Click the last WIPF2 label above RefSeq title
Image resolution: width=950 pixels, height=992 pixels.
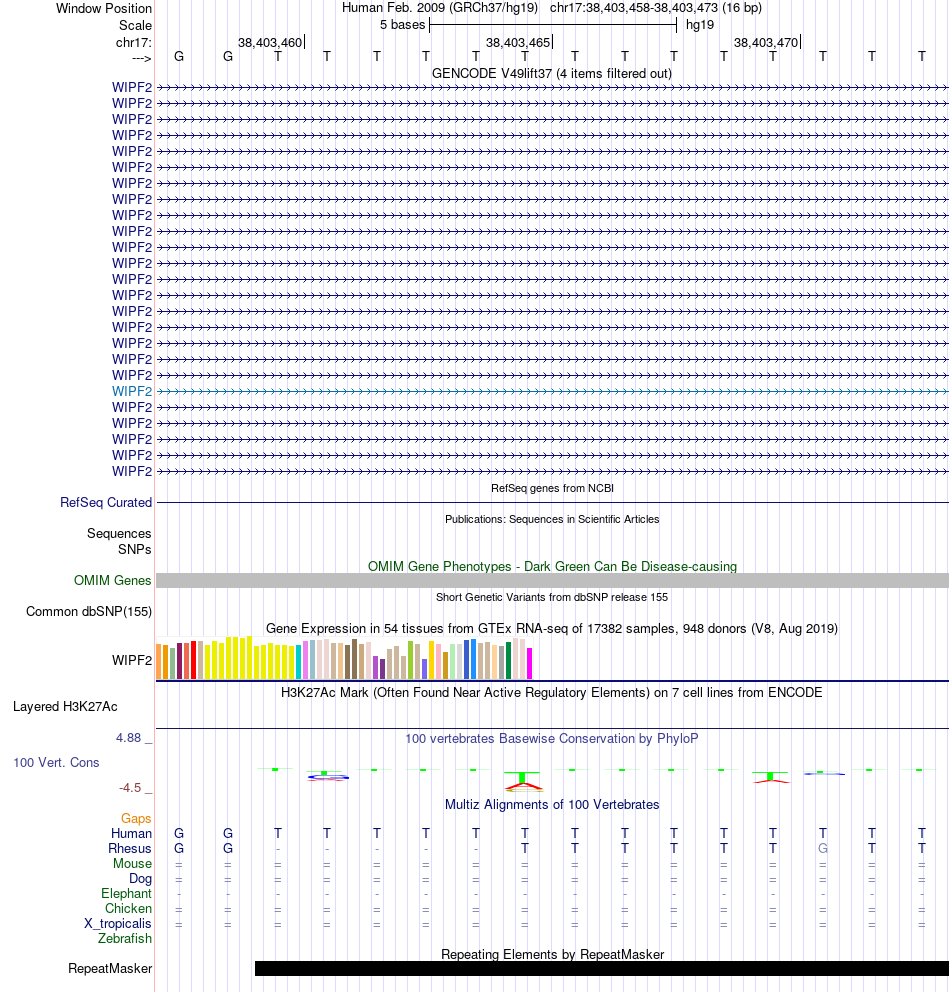point(132,471)
